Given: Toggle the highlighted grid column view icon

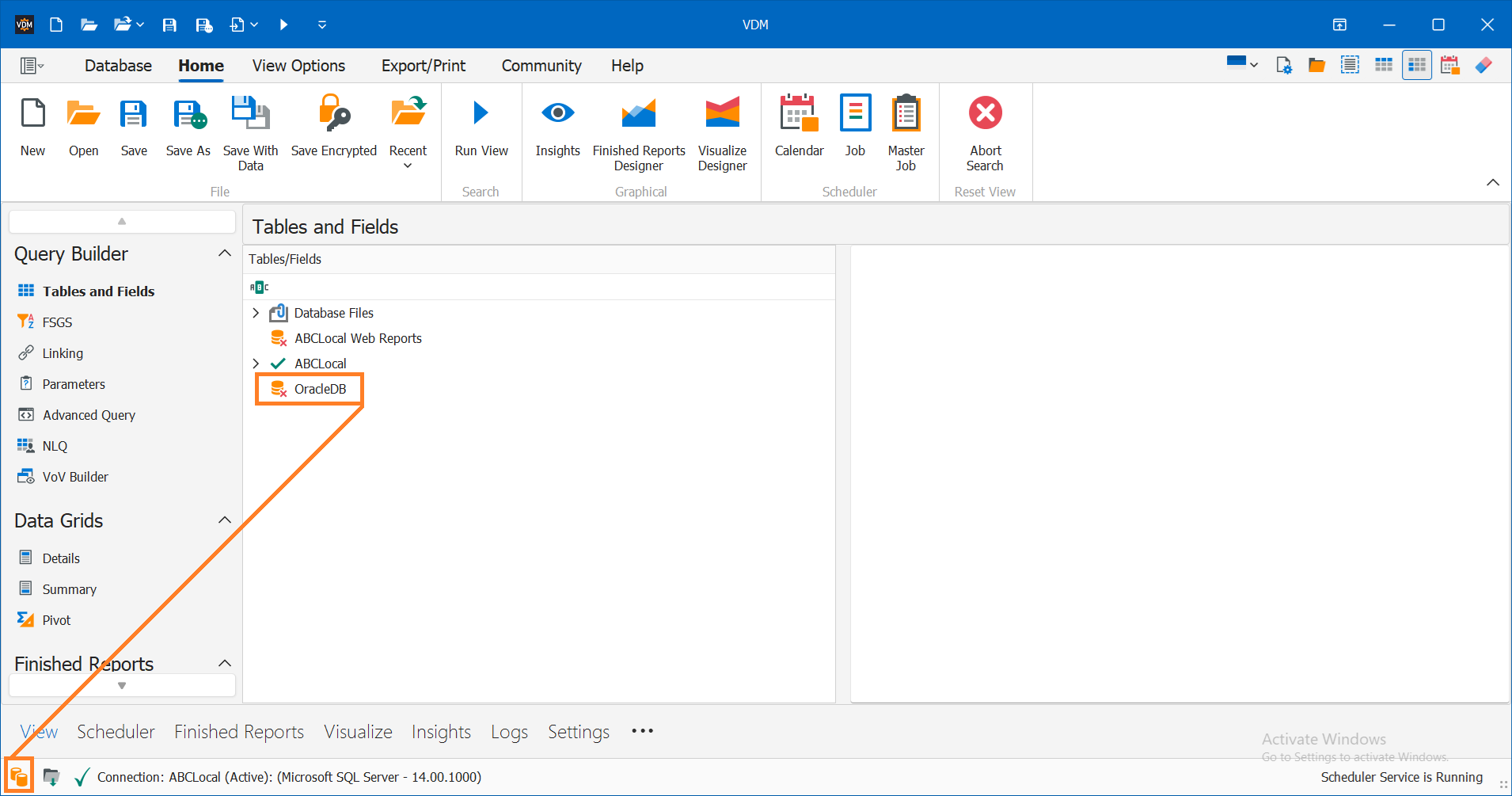Looking at the screenshot, I should (x=1416, y=65).
